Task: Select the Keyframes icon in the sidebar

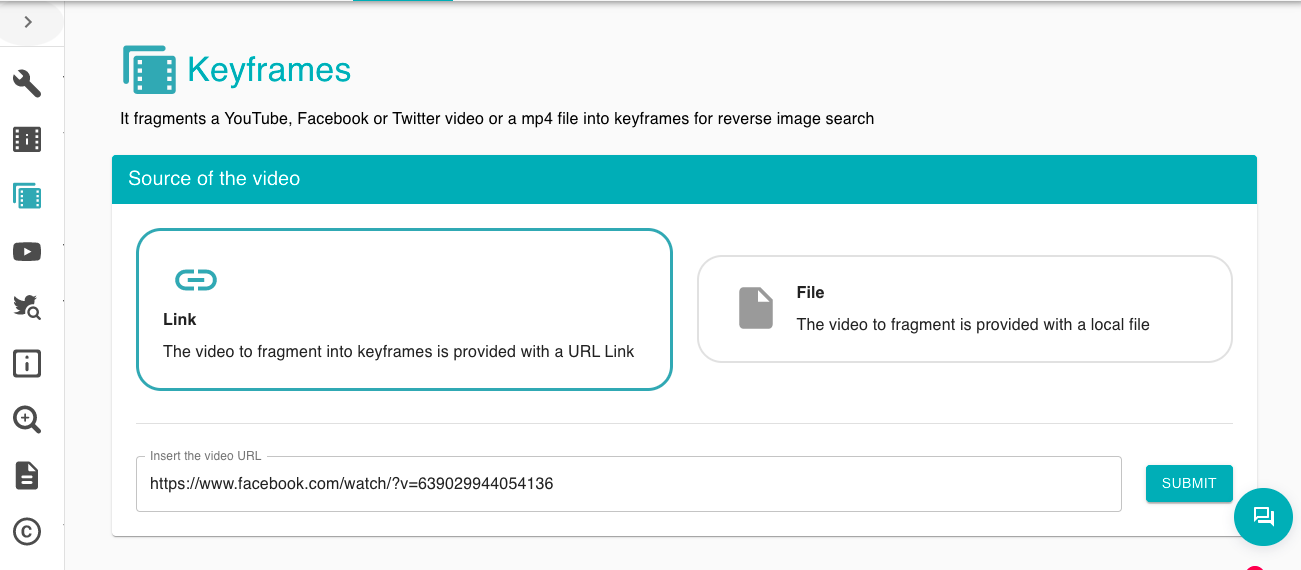Action: (x=27, y=196)
